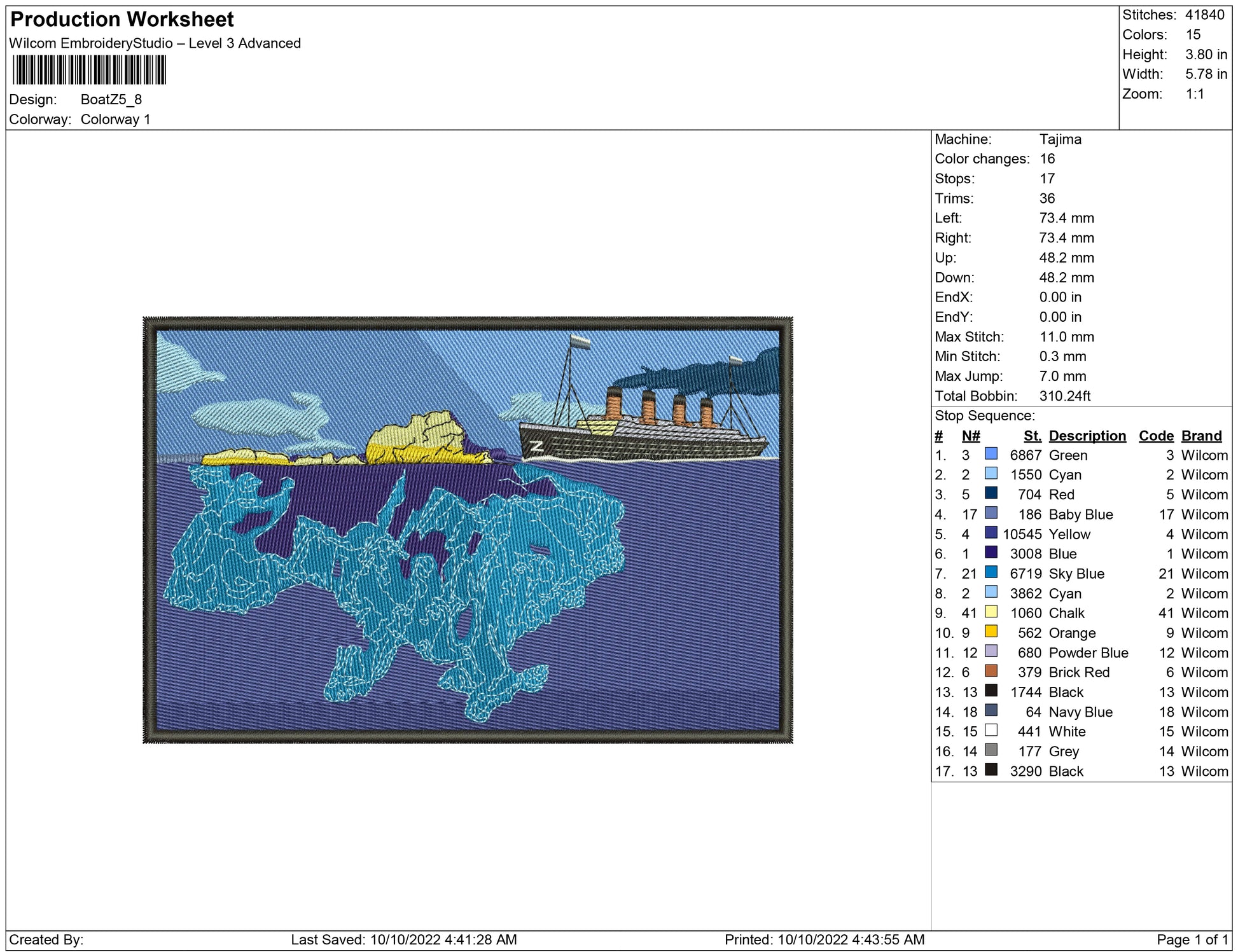Click the Stitches count value 41840
Image resolution: width=1238 pixels, height=952 pixels.
(1204, 15)
